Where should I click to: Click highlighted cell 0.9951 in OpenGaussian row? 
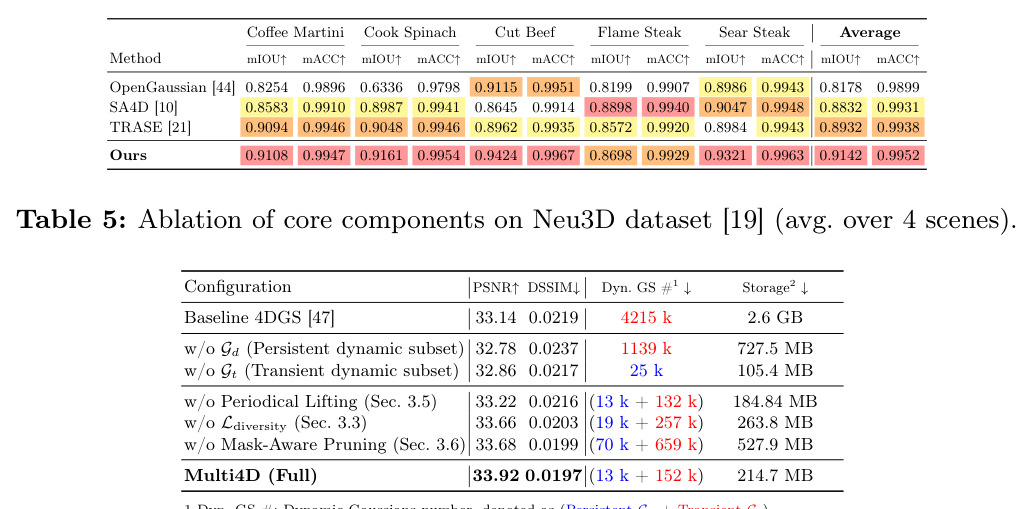(553, 87)
